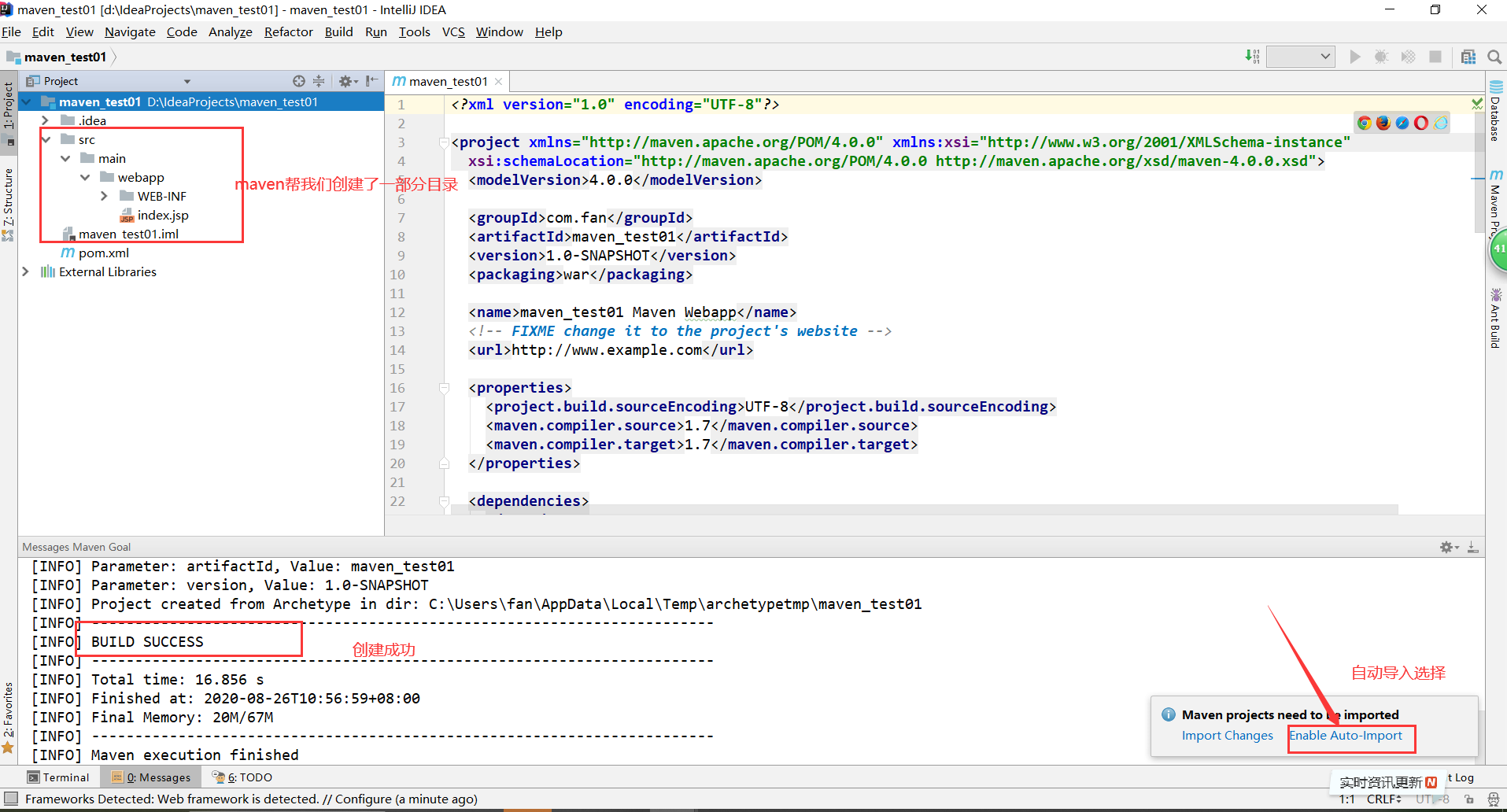Click the Run play button

click(1355, 57)
